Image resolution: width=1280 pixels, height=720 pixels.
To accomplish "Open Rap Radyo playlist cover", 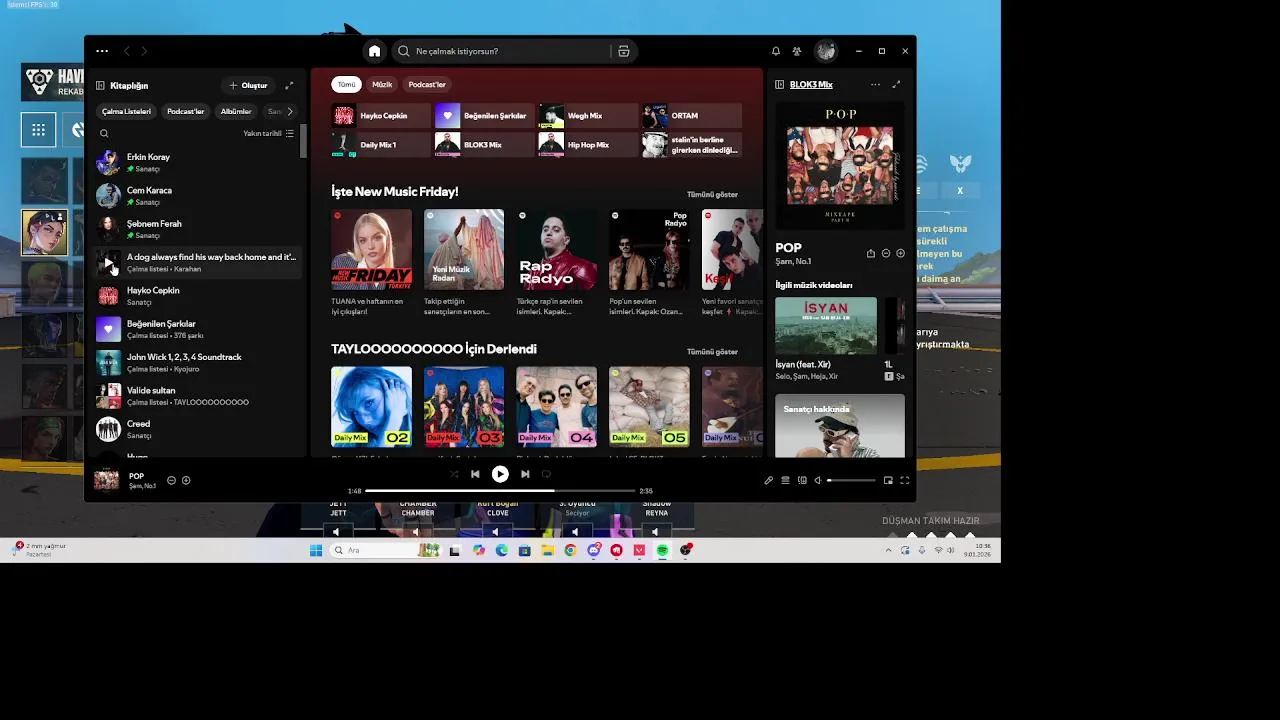I will pyautogui.click(x=556, y=249).
